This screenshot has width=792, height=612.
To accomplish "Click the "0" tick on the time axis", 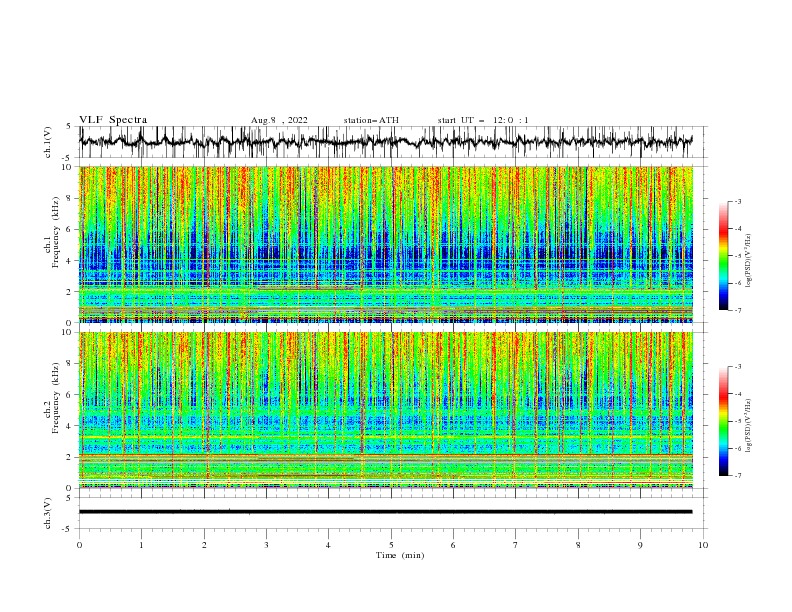I will [x=79, y=545].
